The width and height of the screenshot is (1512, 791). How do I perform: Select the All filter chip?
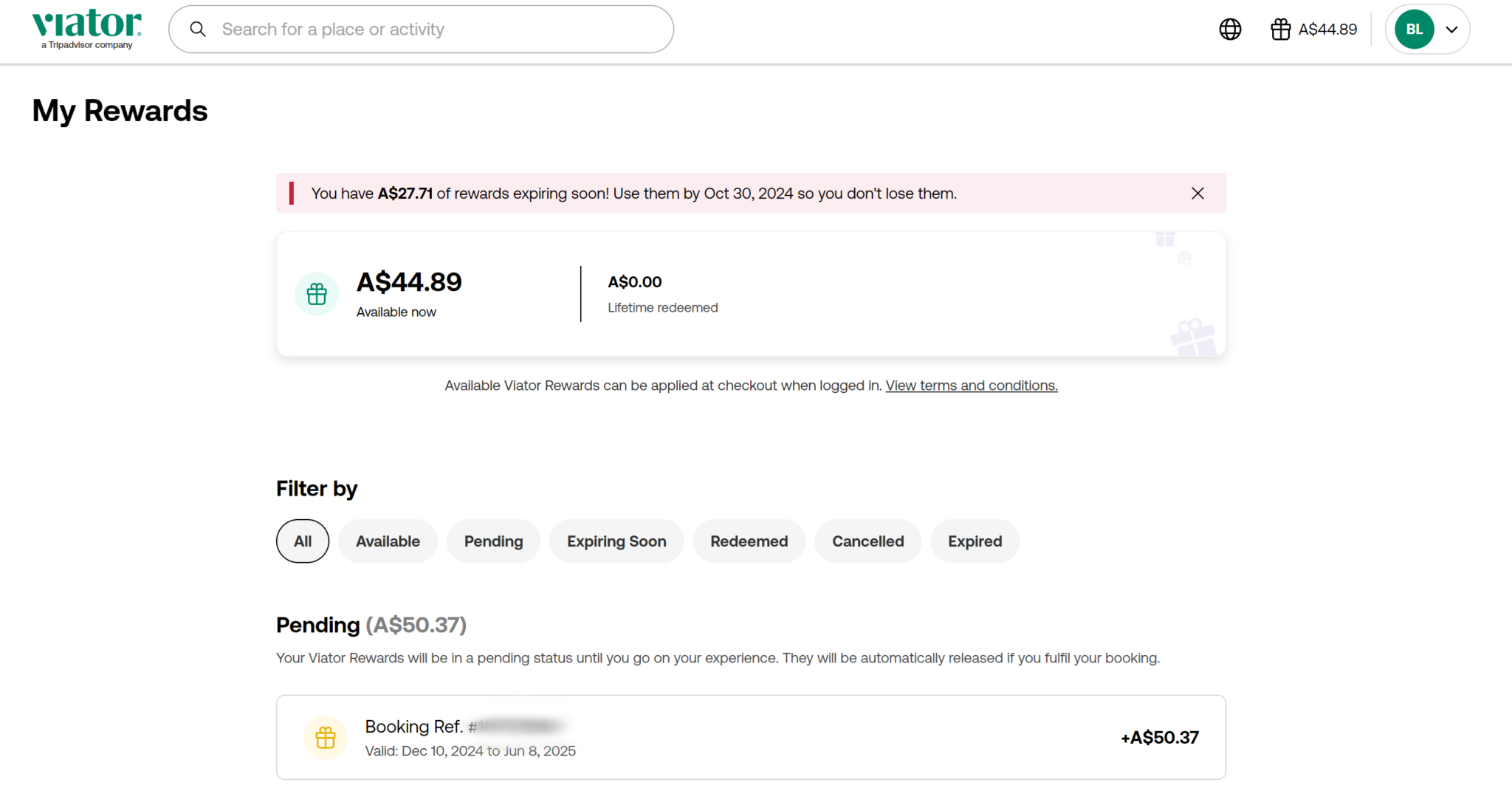303,541
